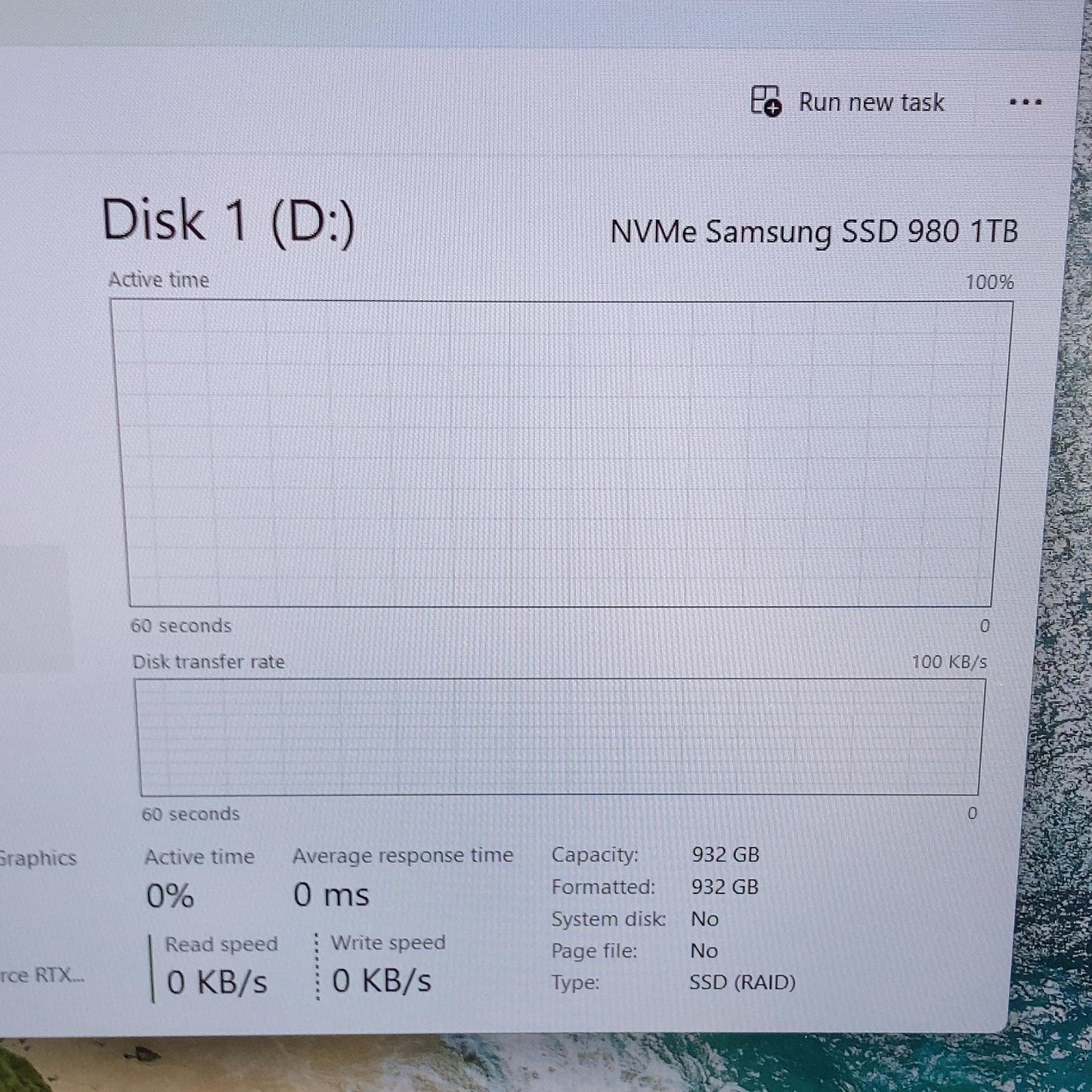Viewport: 1092px width, 1092px height.
Task: Click the 60 seconds label under transfer rate graph
Action: [x=190, y=814]
